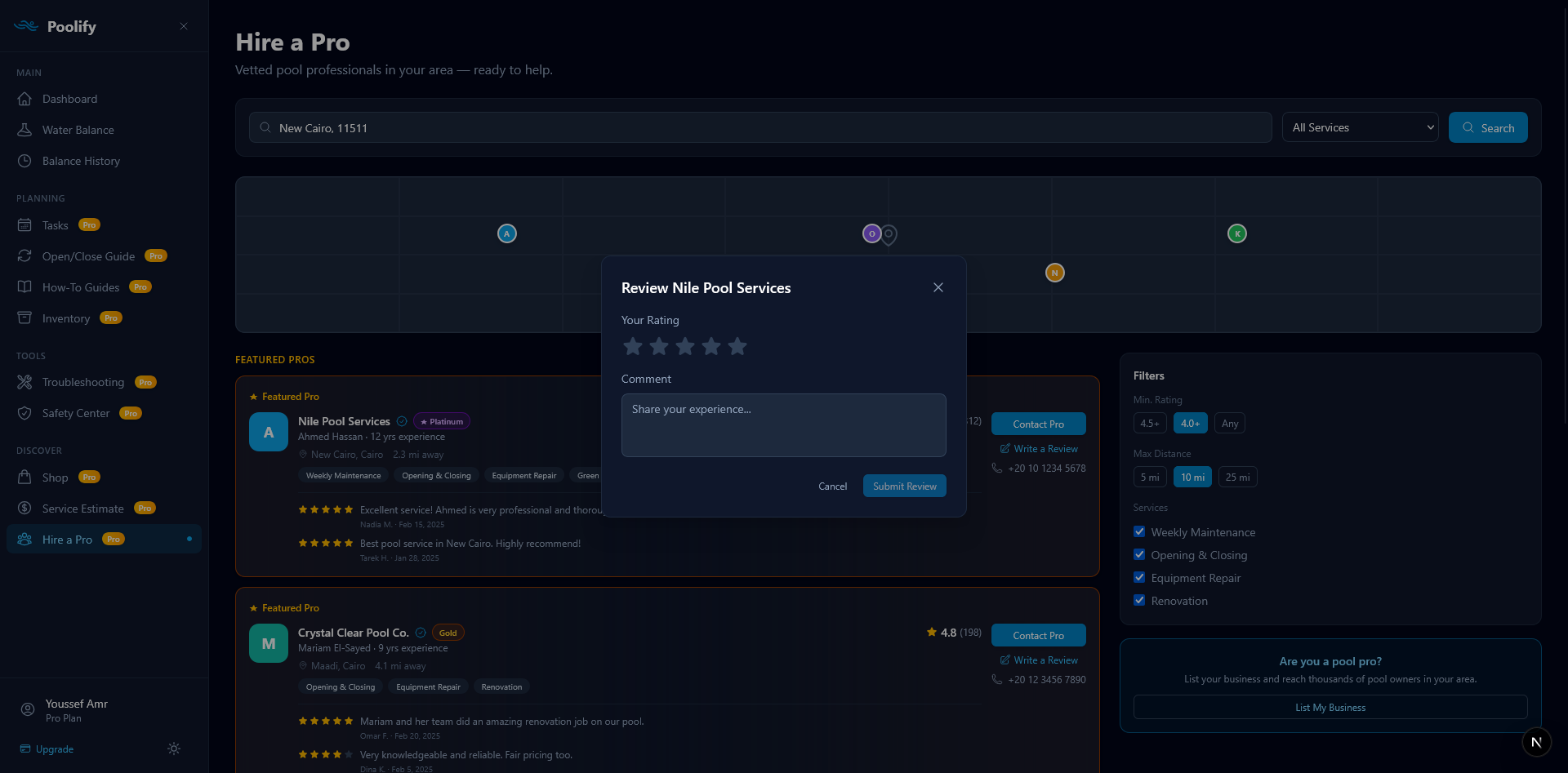Rate four stars in review dialog
Image resolution: width=1568 pixels, height=773 pixels.
(x=711, y=346)
